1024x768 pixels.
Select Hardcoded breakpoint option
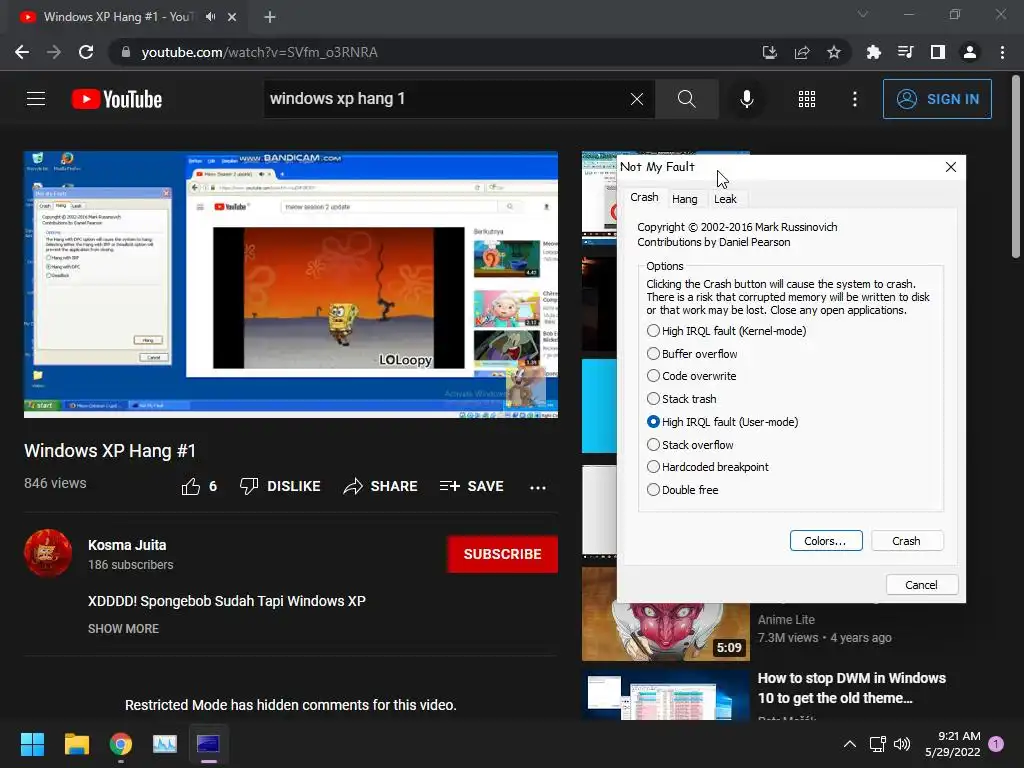pos(707,467)
